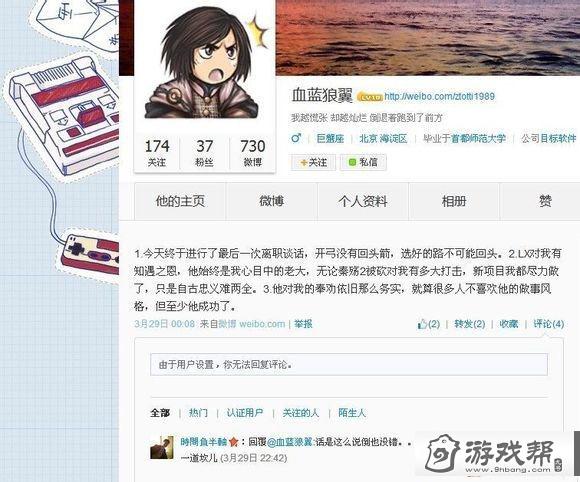Select the 他的主页 tab
The height and width of the screenshot is (482, 580).
pyautogui.click(x=180, y=202)
